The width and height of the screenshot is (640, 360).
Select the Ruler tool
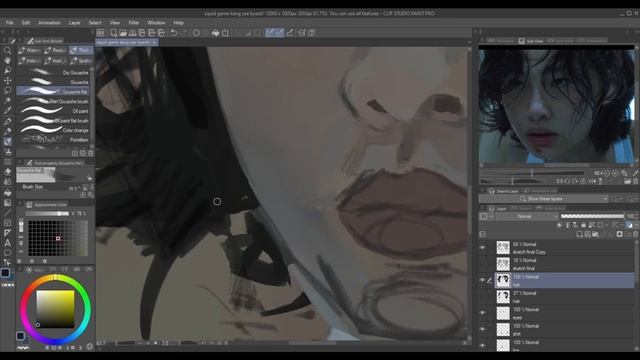coord(7,233)
